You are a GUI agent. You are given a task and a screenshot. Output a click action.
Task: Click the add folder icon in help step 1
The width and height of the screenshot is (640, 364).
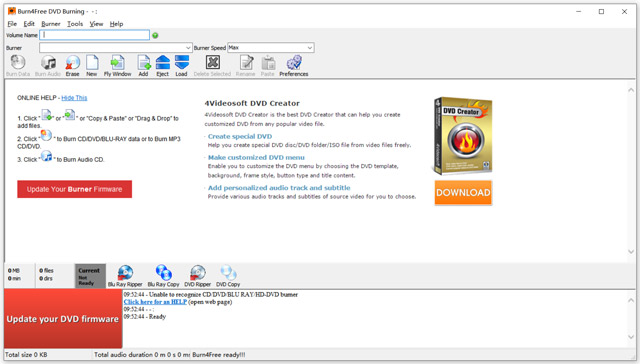point(70,115)
